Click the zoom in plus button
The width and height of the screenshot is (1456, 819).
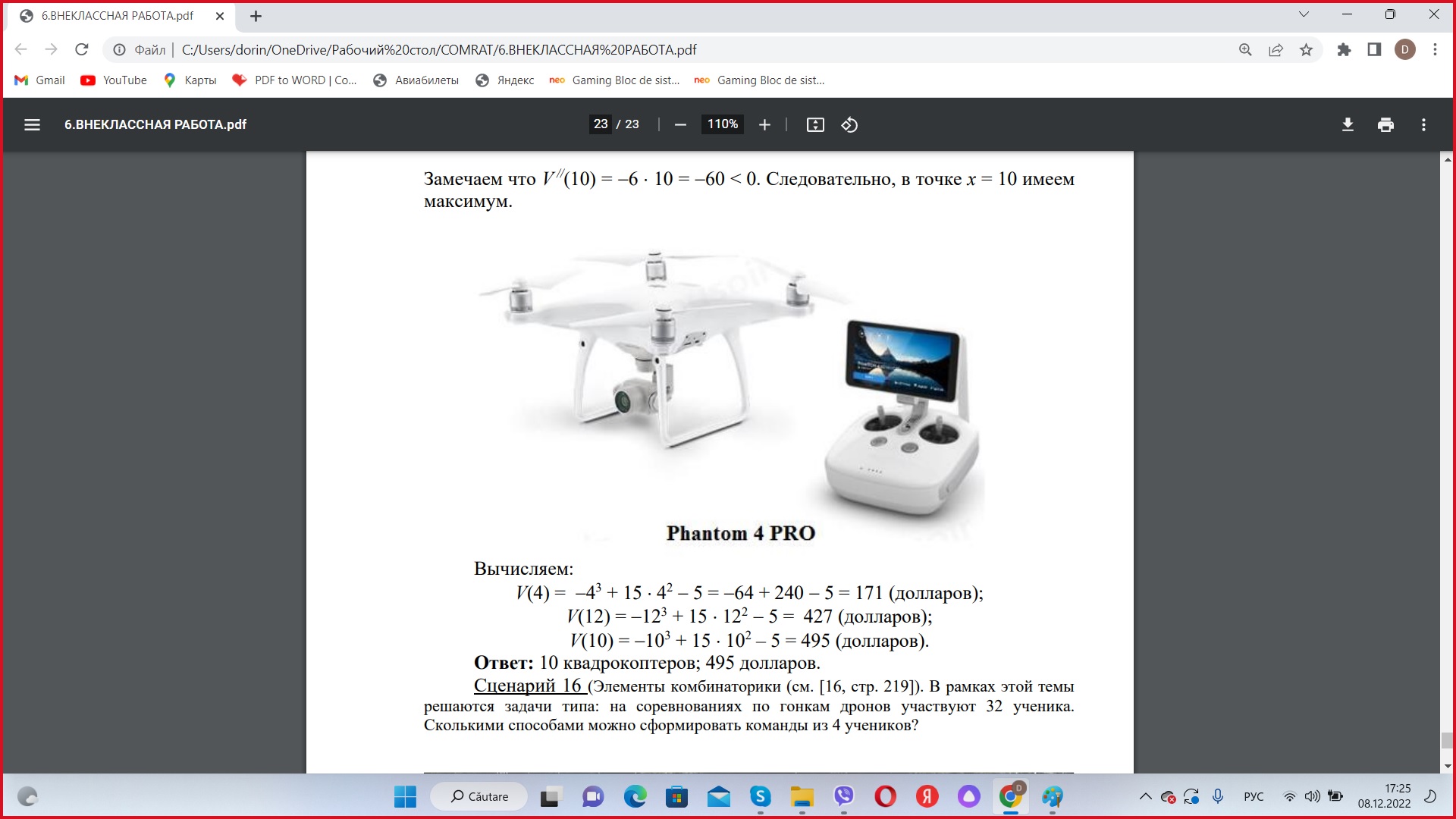click(764, 125)
